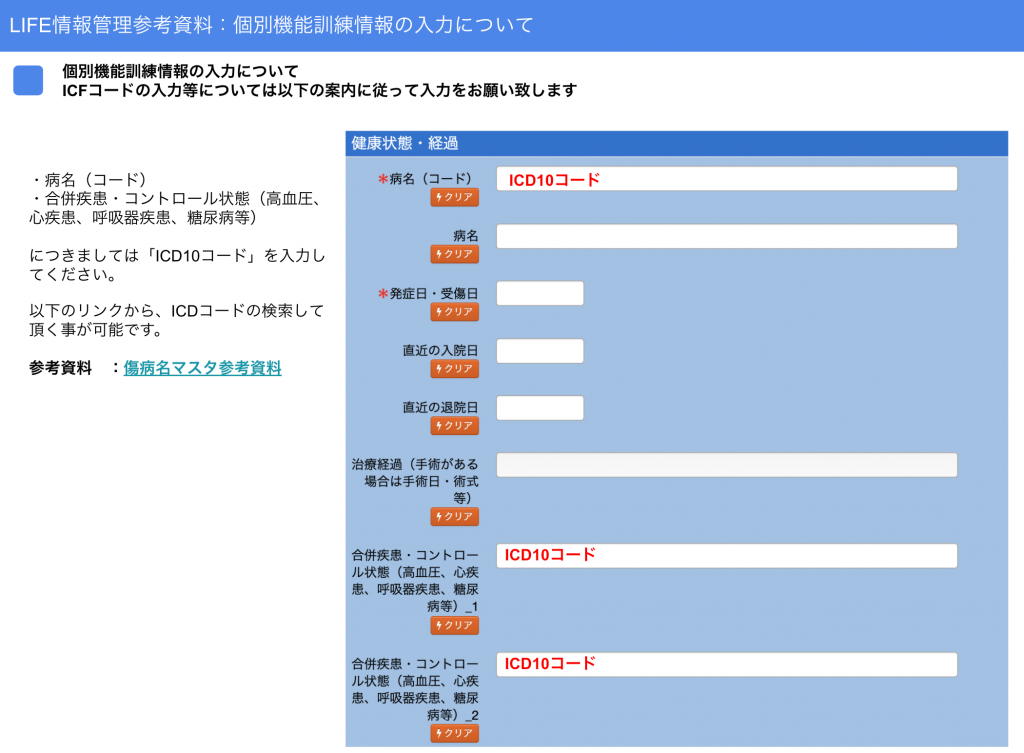Select the grayed 治療経過 text field

click(727, 464)
